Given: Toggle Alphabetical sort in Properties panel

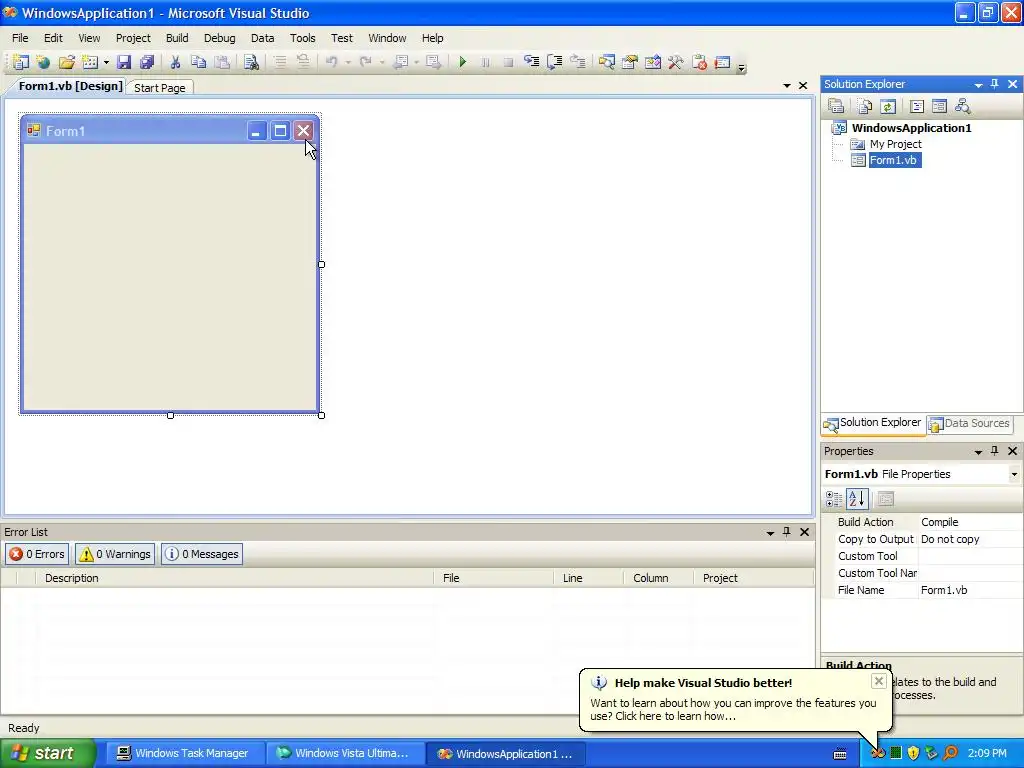Looking at the screenshot, I should pos(857,499).
